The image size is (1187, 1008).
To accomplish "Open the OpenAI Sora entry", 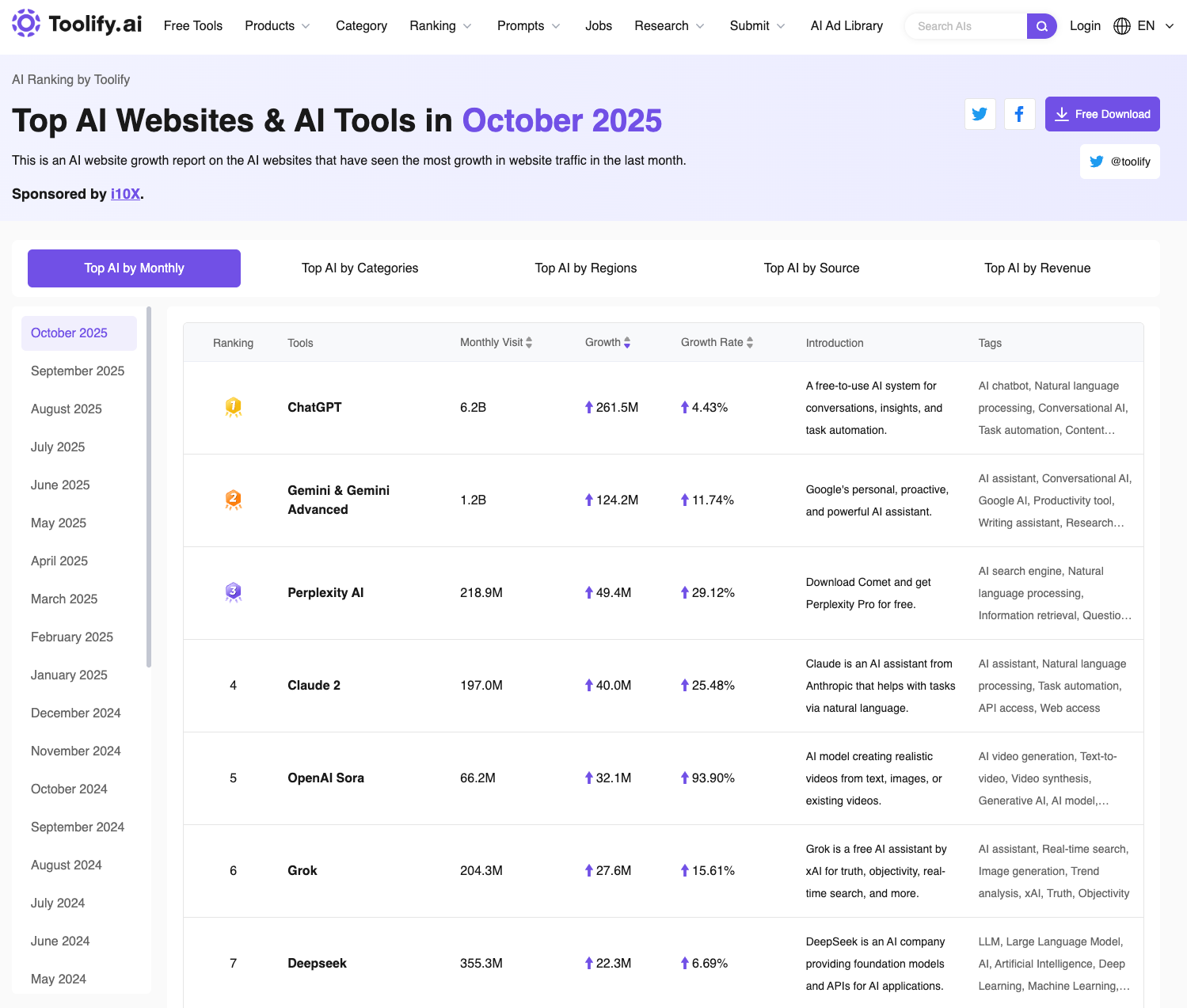I will point(325,778).
